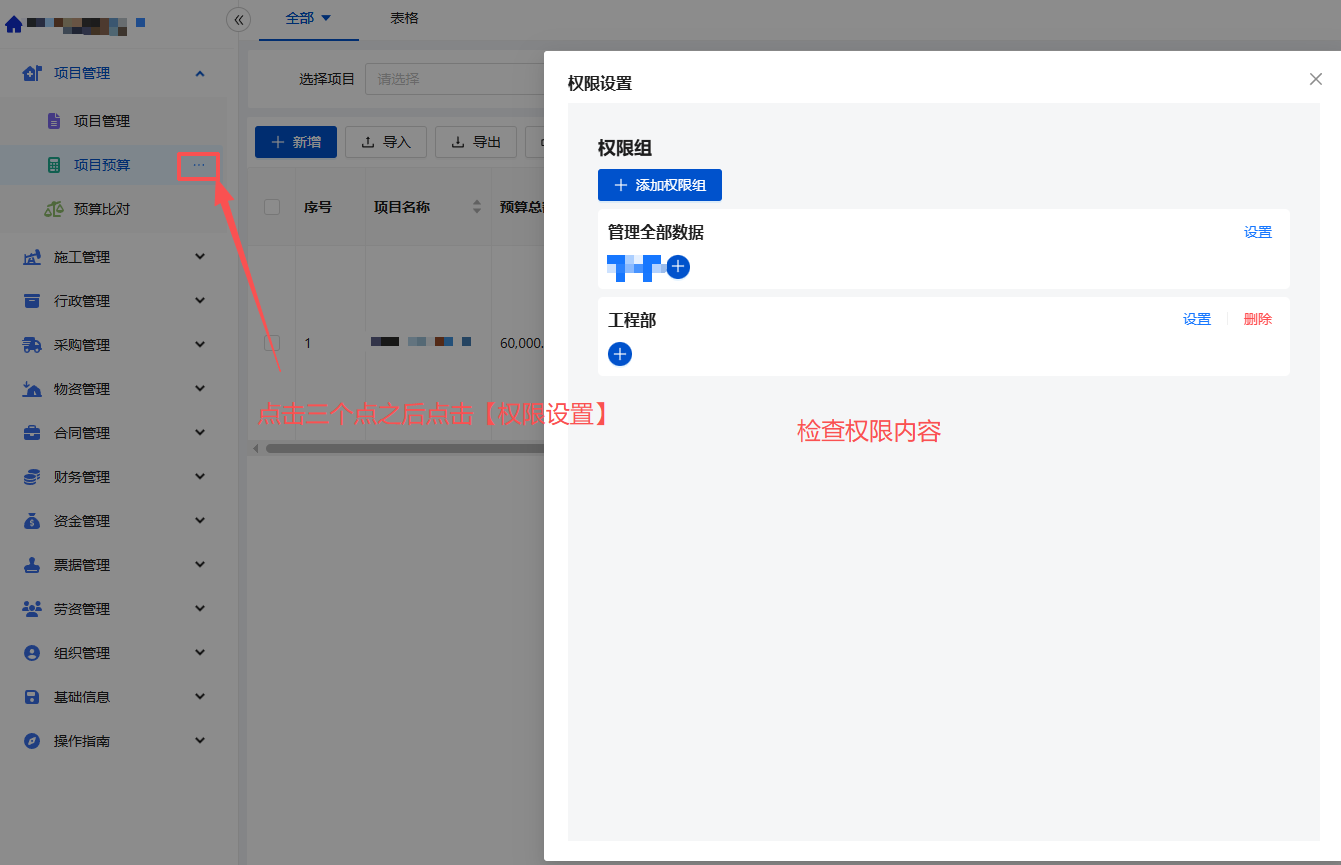This screenshot has width=1341, height=865.
Task: Open 预算比对 from the sidebar
Action: (x=101, y=209)
